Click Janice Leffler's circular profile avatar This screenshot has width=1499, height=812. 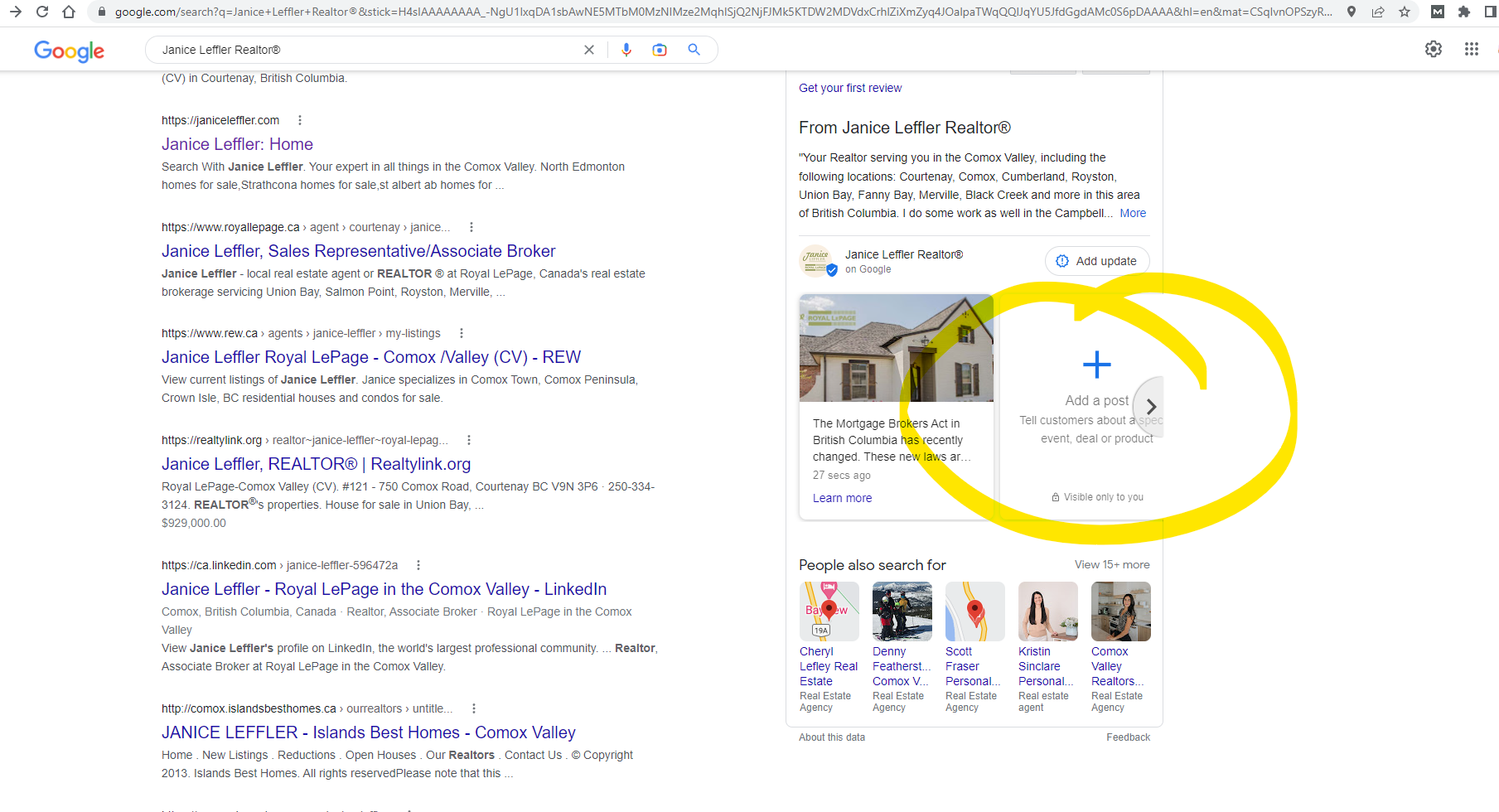pos(817,260)
